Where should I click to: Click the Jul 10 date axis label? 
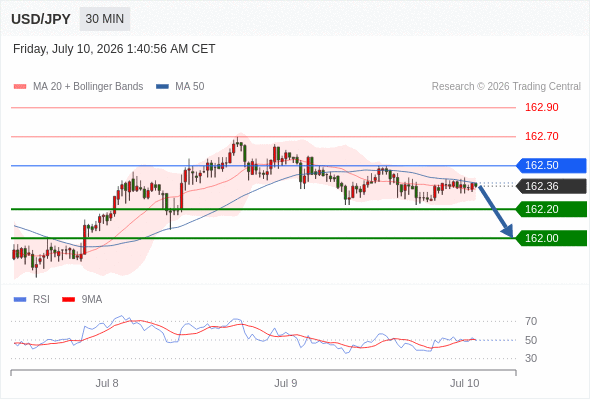[465, 383]
